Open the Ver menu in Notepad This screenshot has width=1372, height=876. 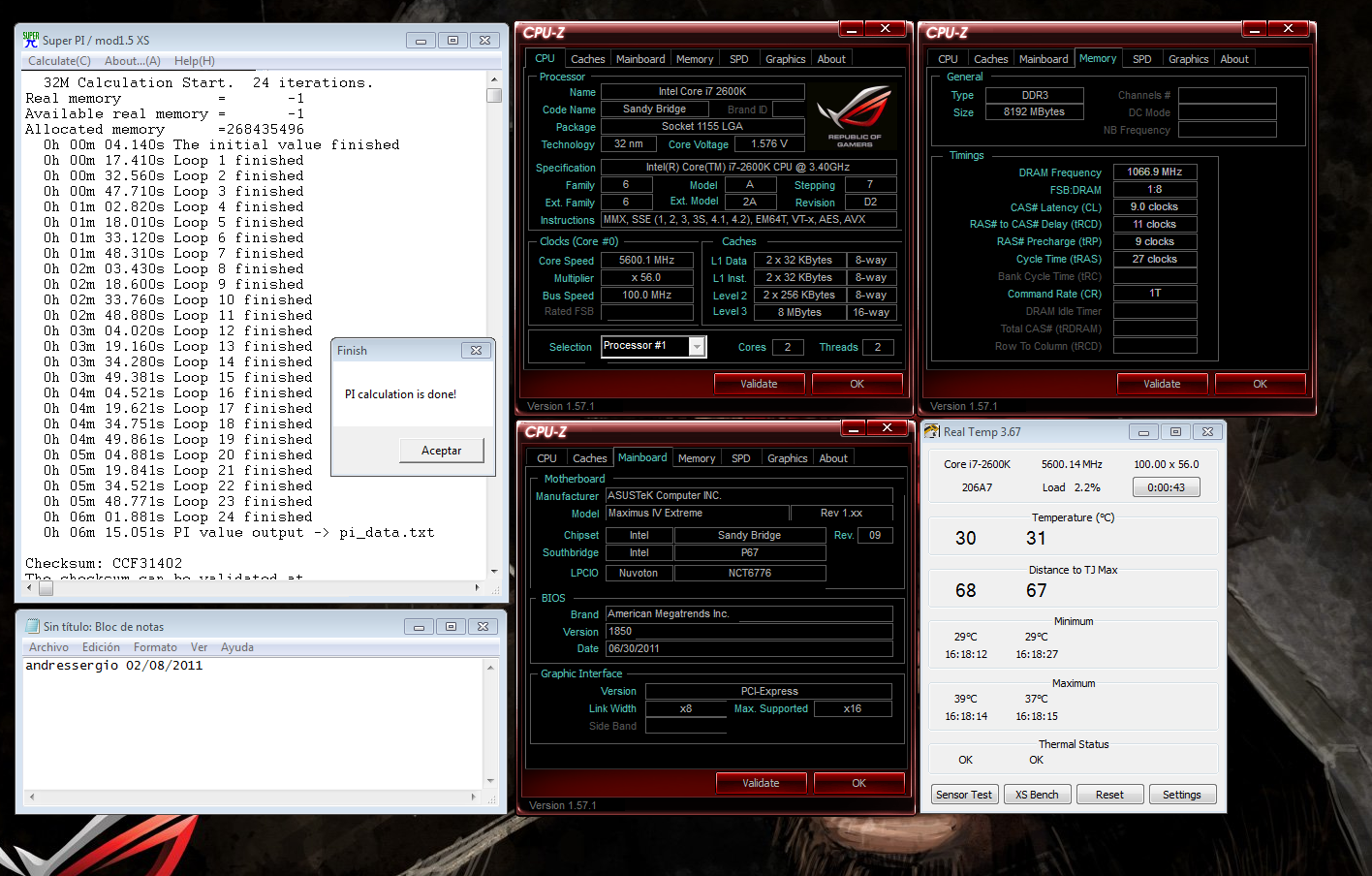[199, 647]
